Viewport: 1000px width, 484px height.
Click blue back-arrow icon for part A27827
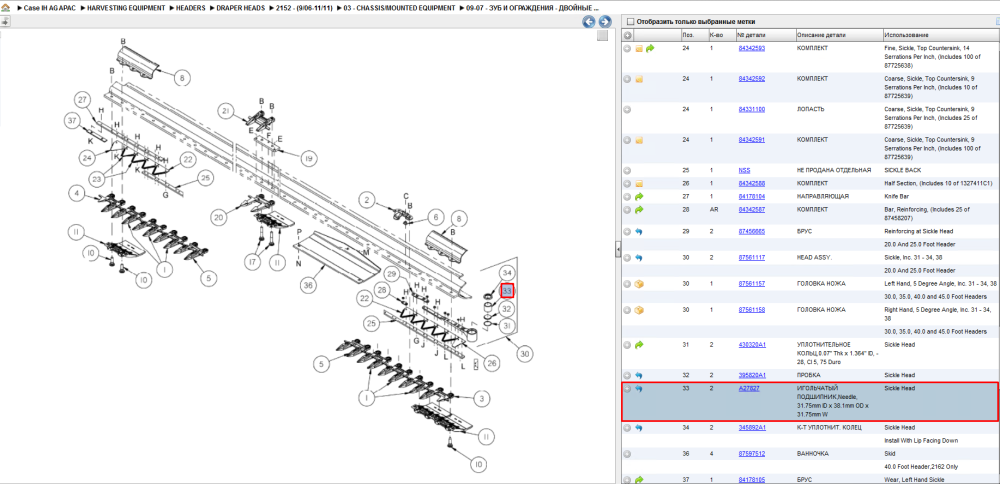point(639,388)
